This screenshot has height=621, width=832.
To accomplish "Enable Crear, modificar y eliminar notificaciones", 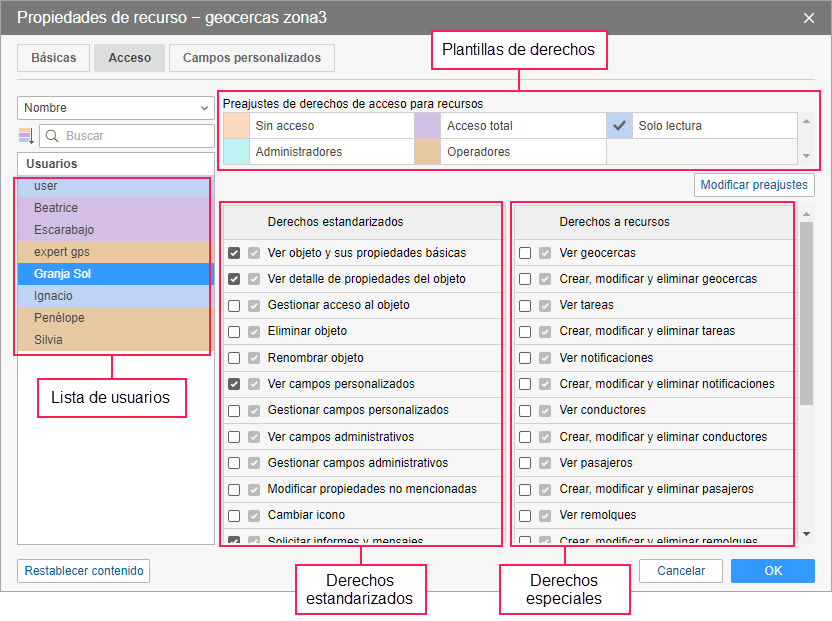I will pyautogui.click(x=525, y=384).
